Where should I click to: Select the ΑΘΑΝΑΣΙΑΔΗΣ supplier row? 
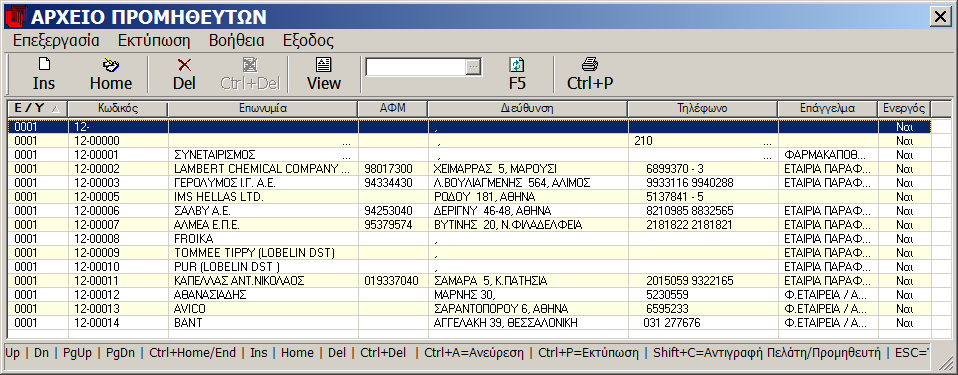point(469,295)
